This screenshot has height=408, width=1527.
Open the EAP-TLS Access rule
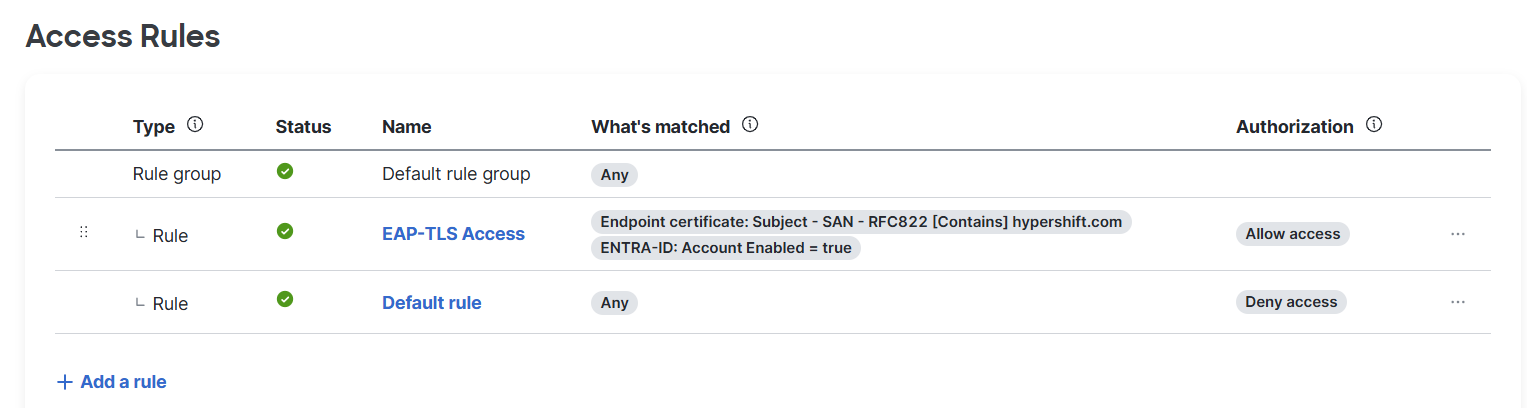pyautogui.click(x=453, y=234)
